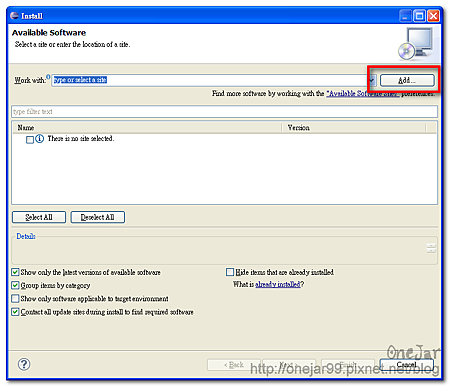Click the Add... button
The height and width of the screenshot is (387, 450).
407,80
